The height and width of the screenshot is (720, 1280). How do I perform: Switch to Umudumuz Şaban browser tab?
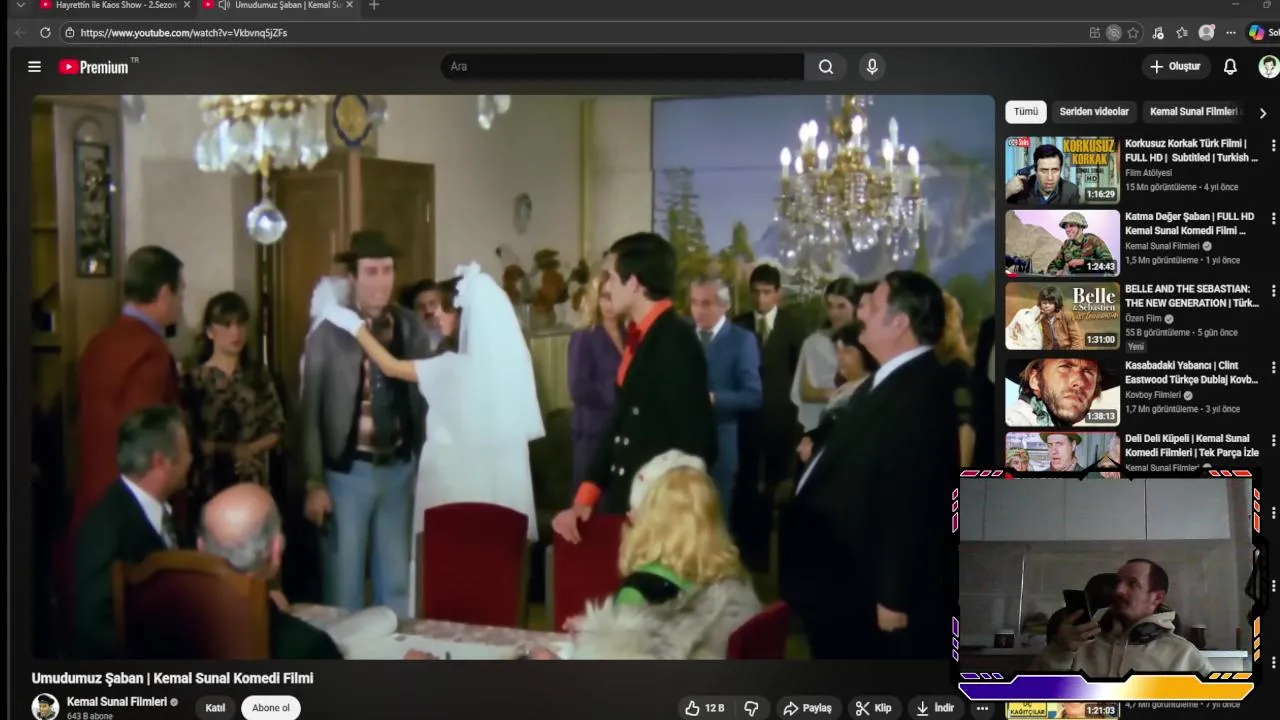[x=280, y=5]
